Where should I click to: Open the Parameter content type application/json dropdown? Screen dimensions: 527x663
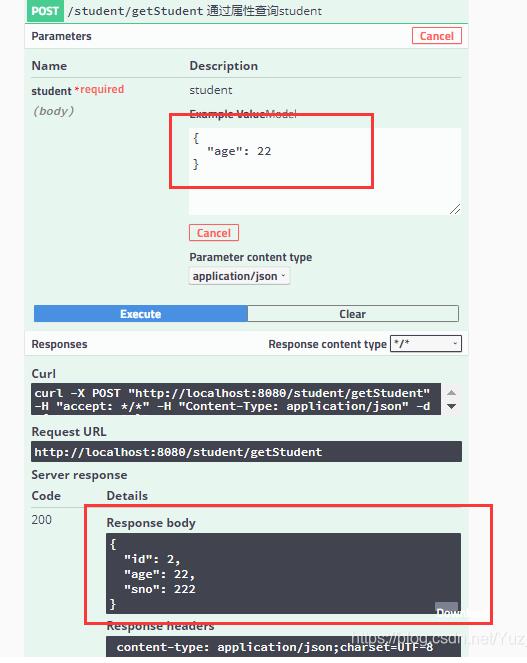(x=239, y=276)
